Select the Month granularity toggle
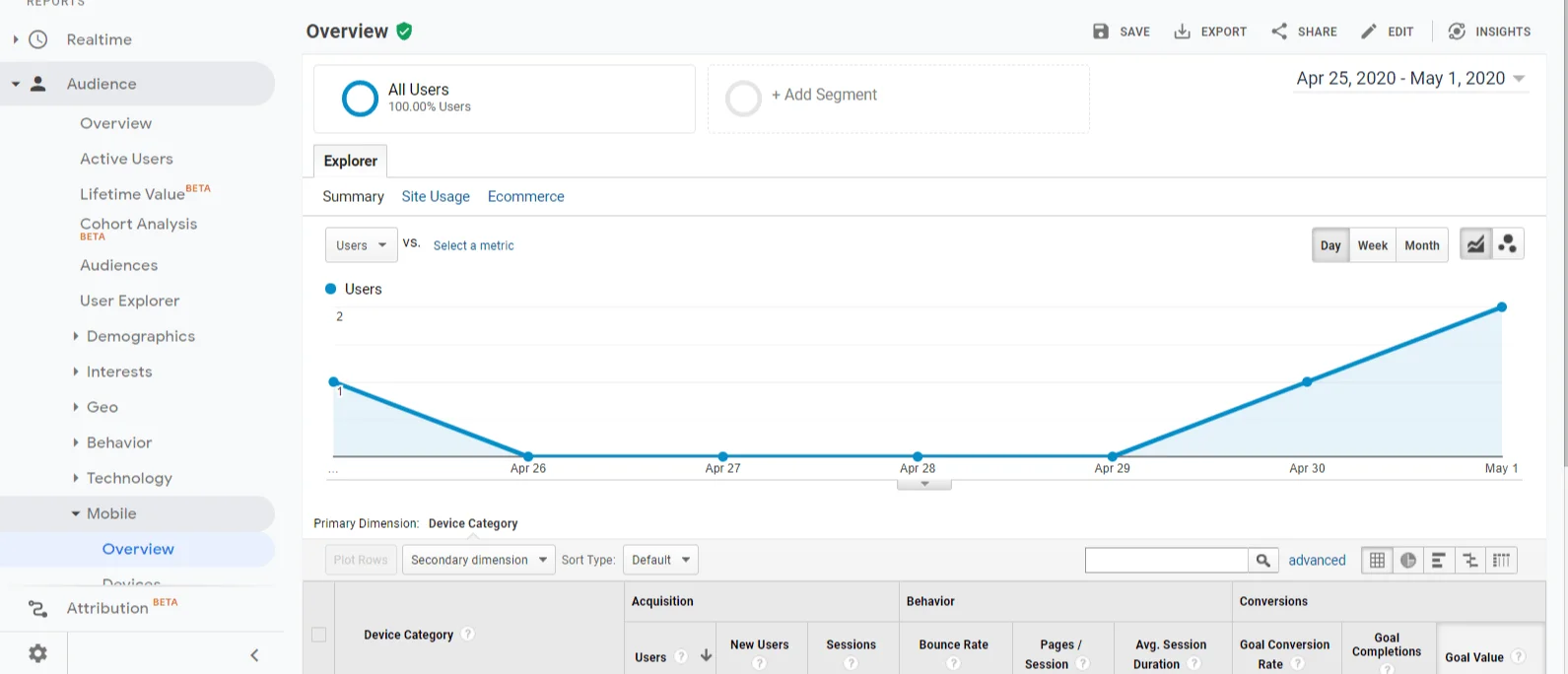Viewport: 1568px width, 674px height. pyautogui.click(x=1422, y=245)
